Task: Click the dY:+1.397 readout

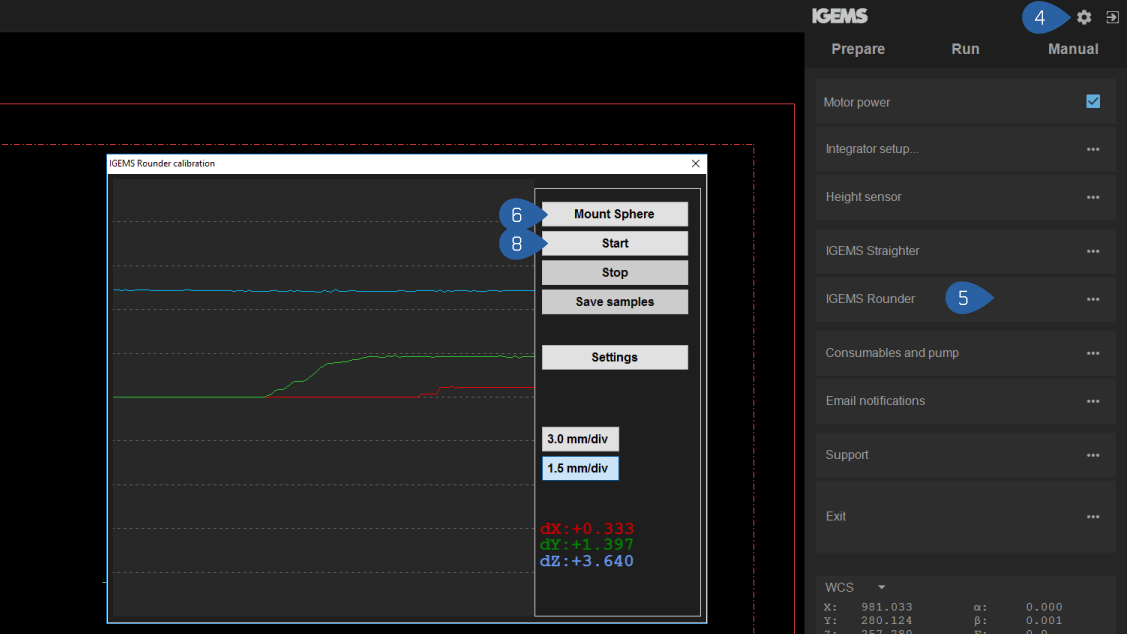Action: [586, 545]
